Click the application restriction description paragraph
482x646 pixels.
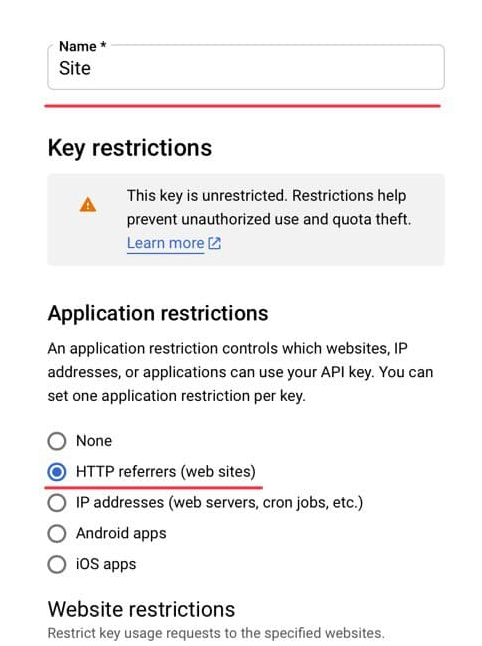click(x=240, y=372)
